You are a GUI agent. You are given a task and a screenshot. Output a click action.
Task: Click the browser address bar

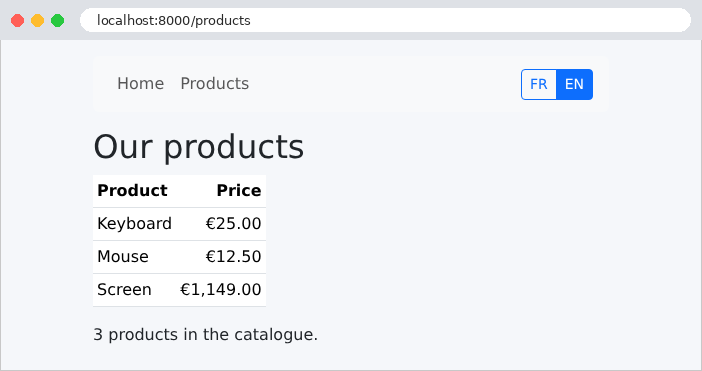[385, 20]
